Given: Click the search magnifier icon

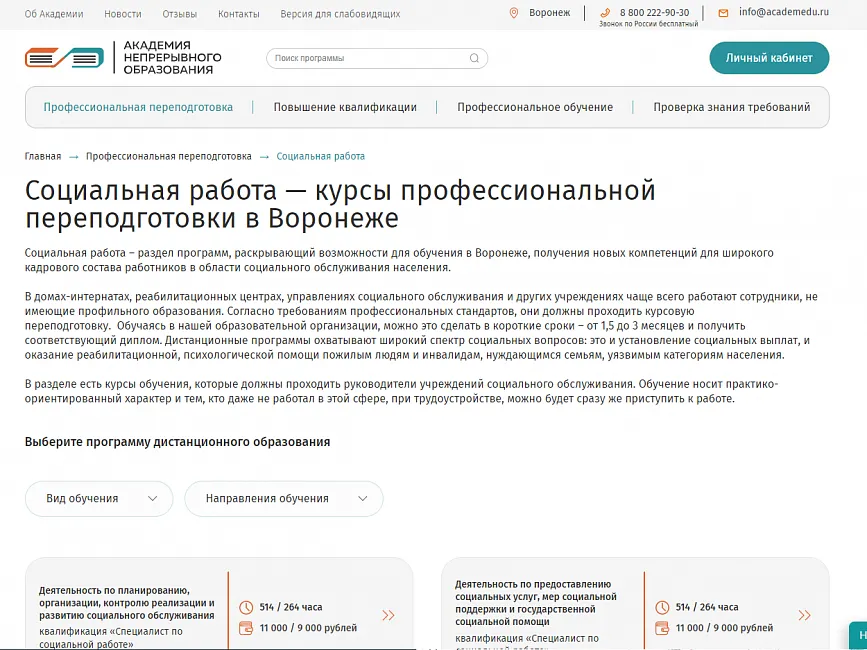Looking at the screenshot, I should [474, 58].
